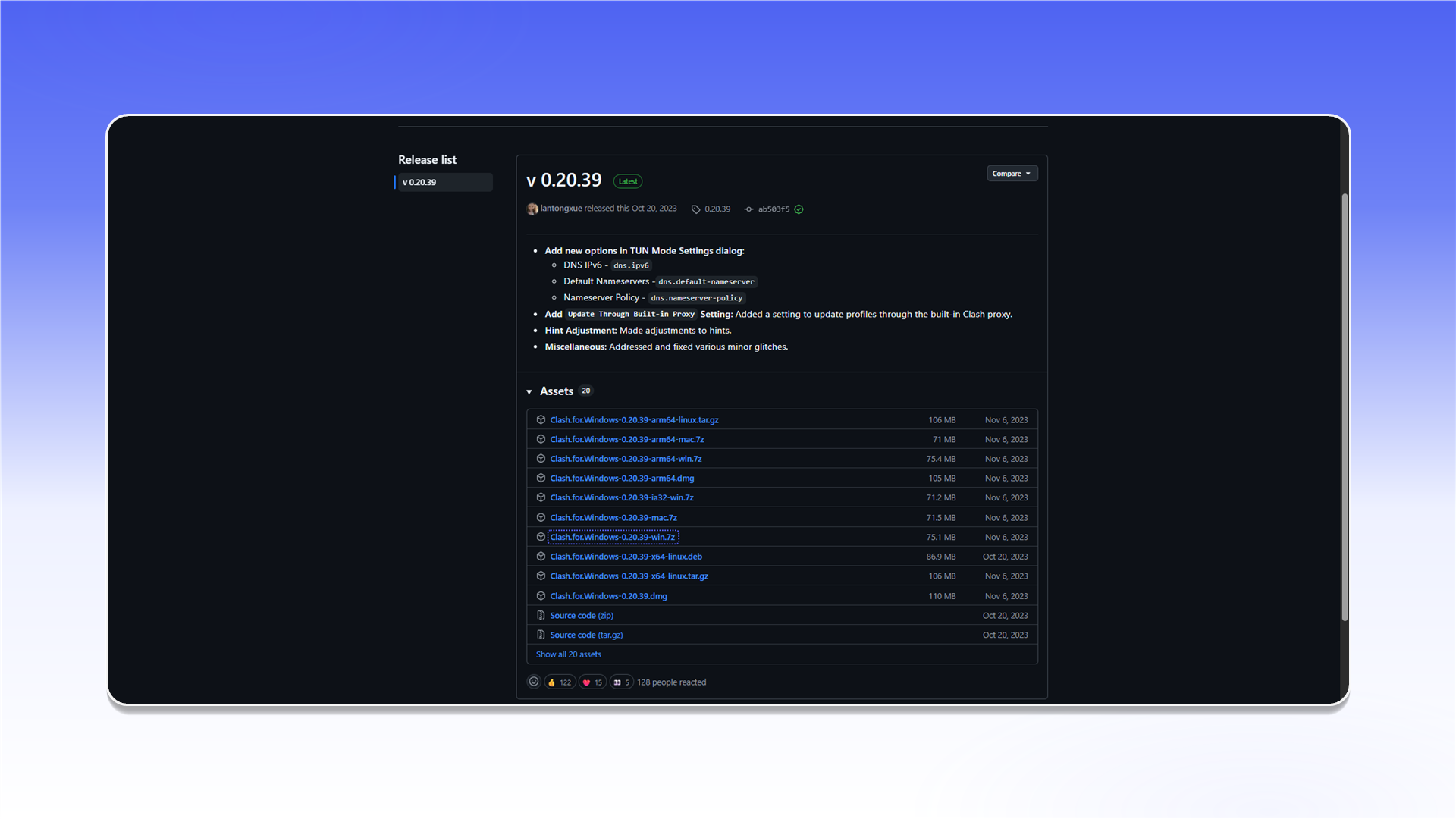Download Source code (zip)
Screen dimensions: 1456x819
582,616
